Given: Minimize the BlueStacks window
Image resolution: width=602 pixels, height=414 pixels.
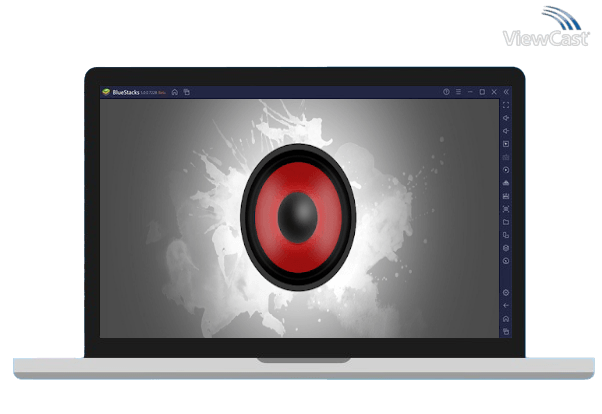Looking at the screenshot, I should point(470,92).
